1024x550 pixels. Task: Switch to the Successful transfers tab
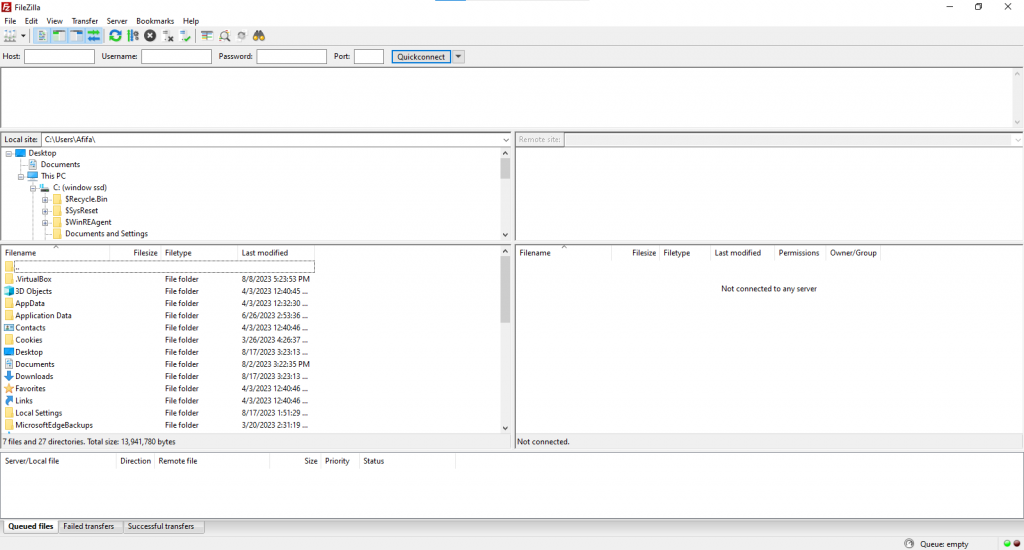coord(161,526)
